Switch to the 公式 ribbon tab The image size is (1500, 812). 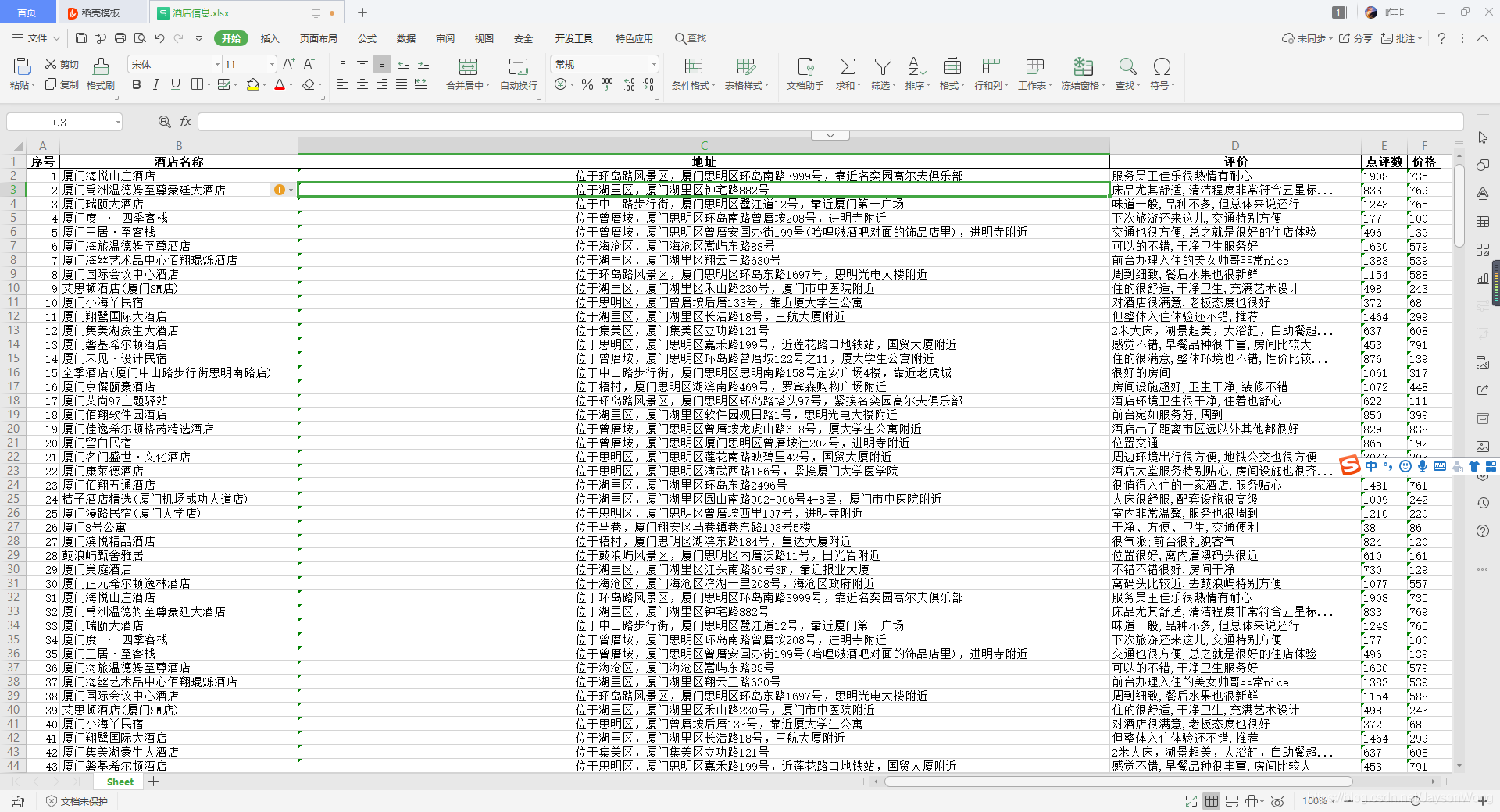click(367, 38)
